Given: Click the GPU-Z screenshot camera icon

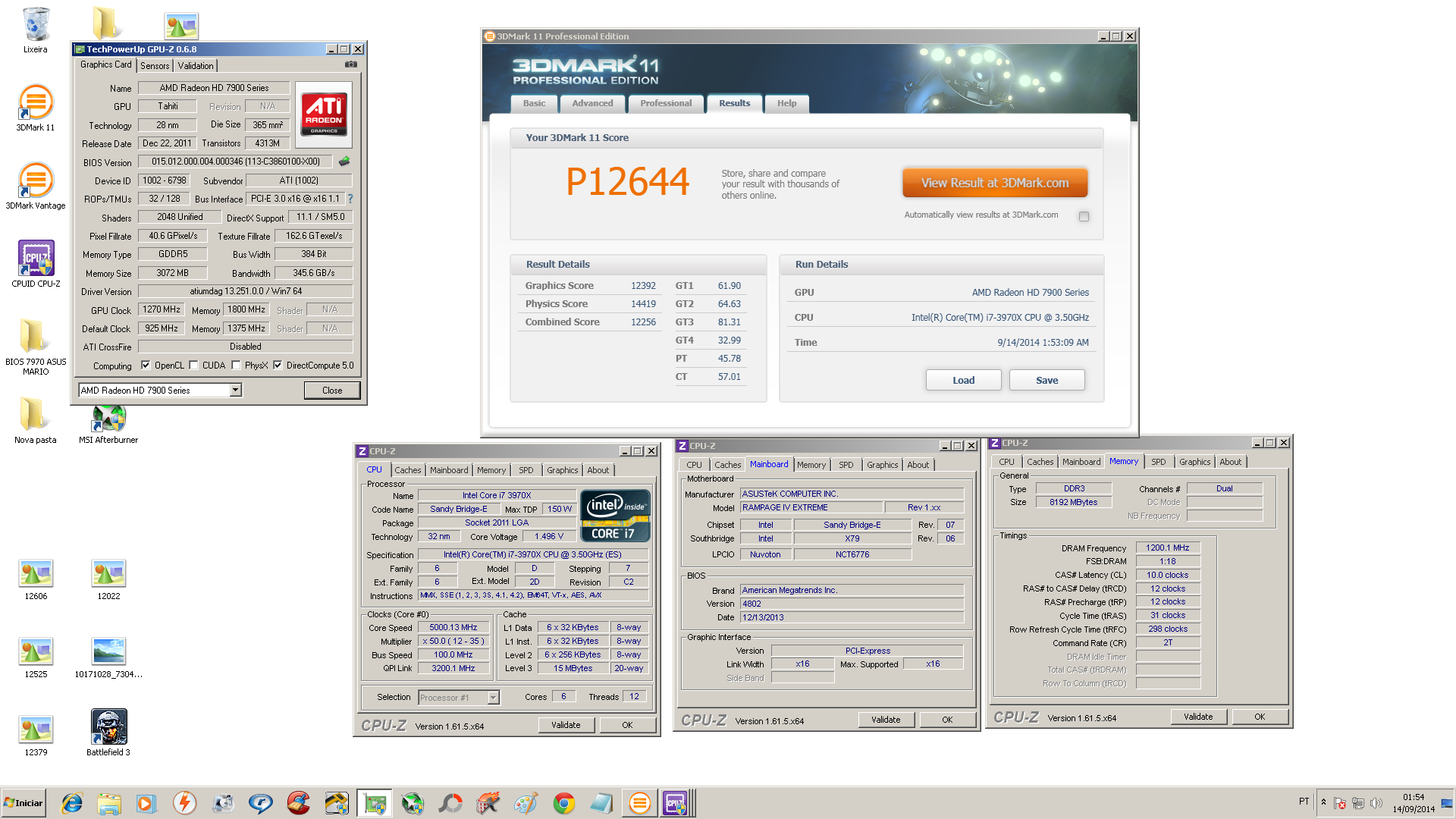Looking at the screenshot, I should (x=351, y=64).
